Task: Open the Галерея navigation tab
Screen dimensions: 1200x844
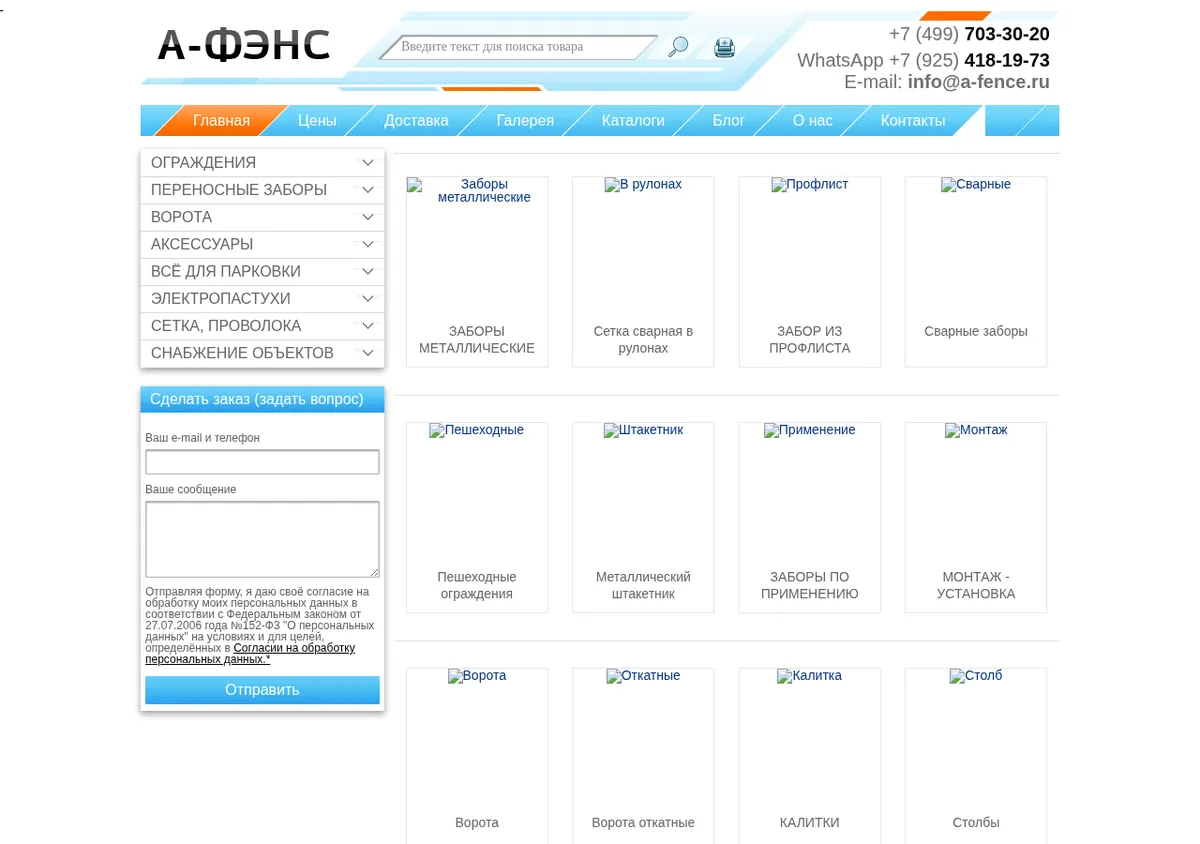Action: pyautogui.click(x=525, y=121)
